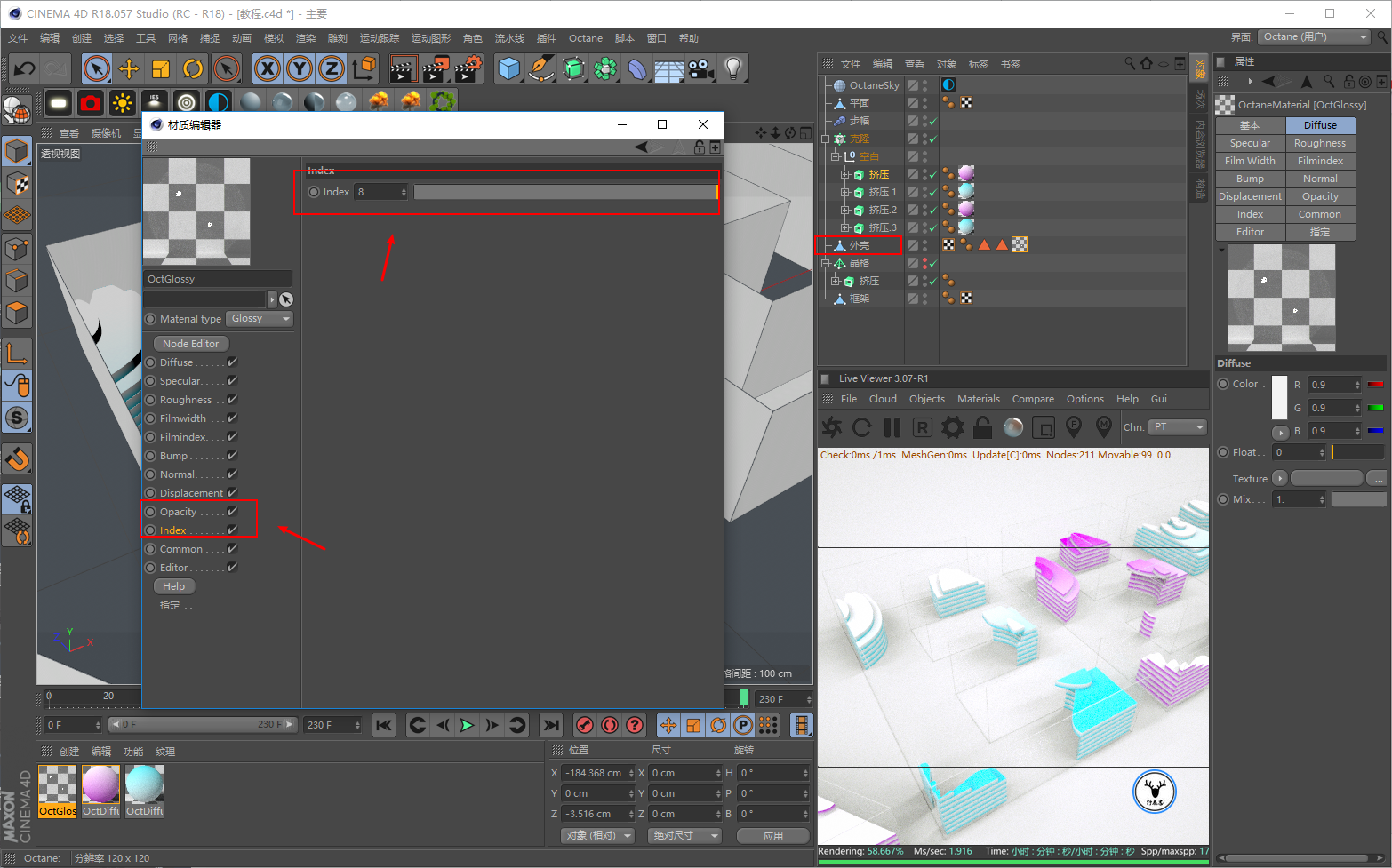Viewport: 1392px width, 868px height.
Task: Select the OctGlossy material thumbnail
Action: (x=58, y=791)
